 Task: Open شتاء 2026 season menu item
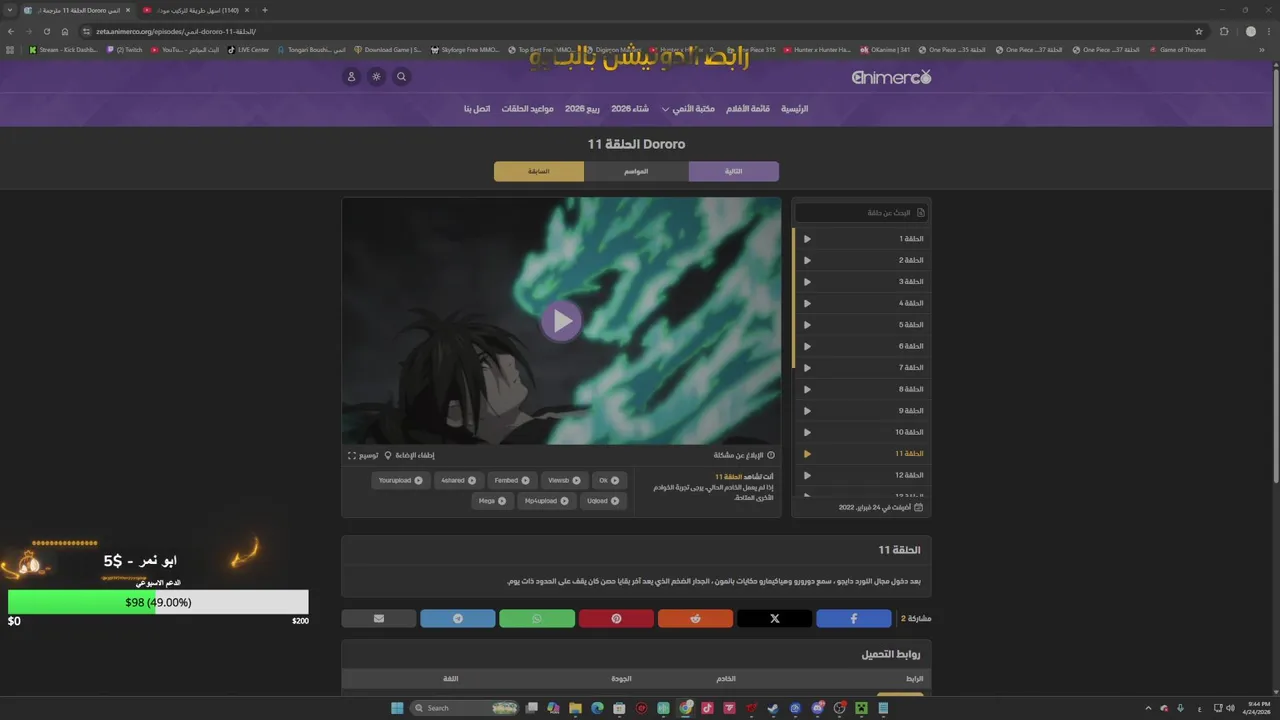[x=631, y=108]
